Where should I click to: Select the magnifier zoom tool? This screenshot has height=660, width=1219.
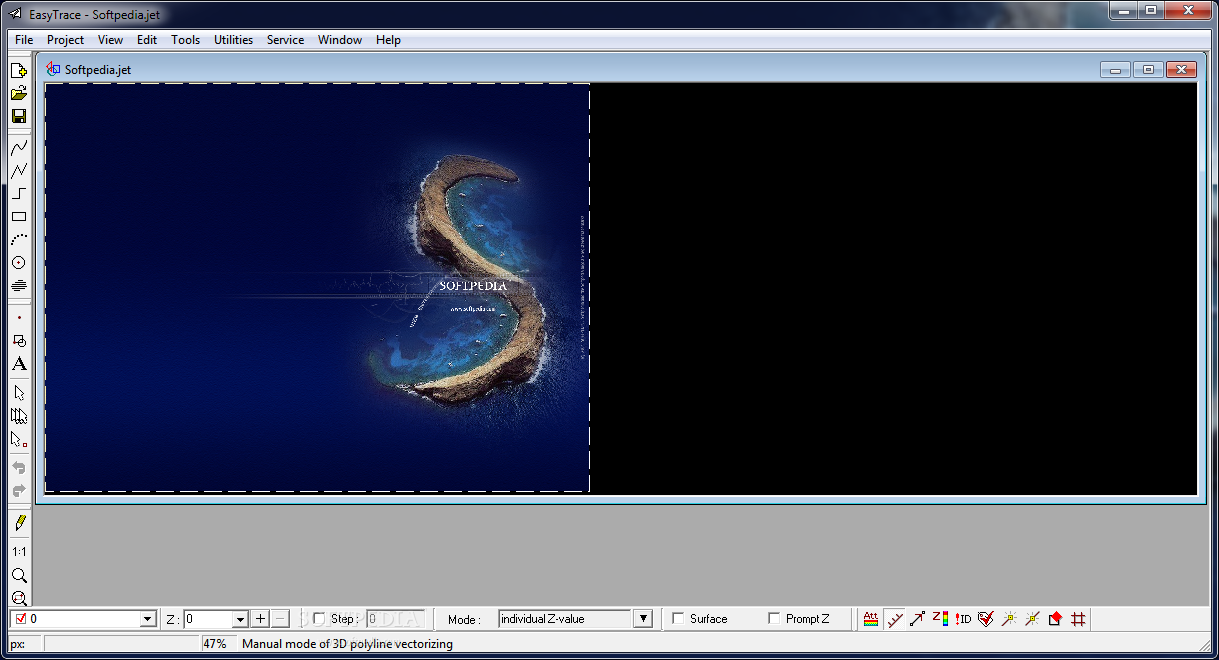[19, 575]
